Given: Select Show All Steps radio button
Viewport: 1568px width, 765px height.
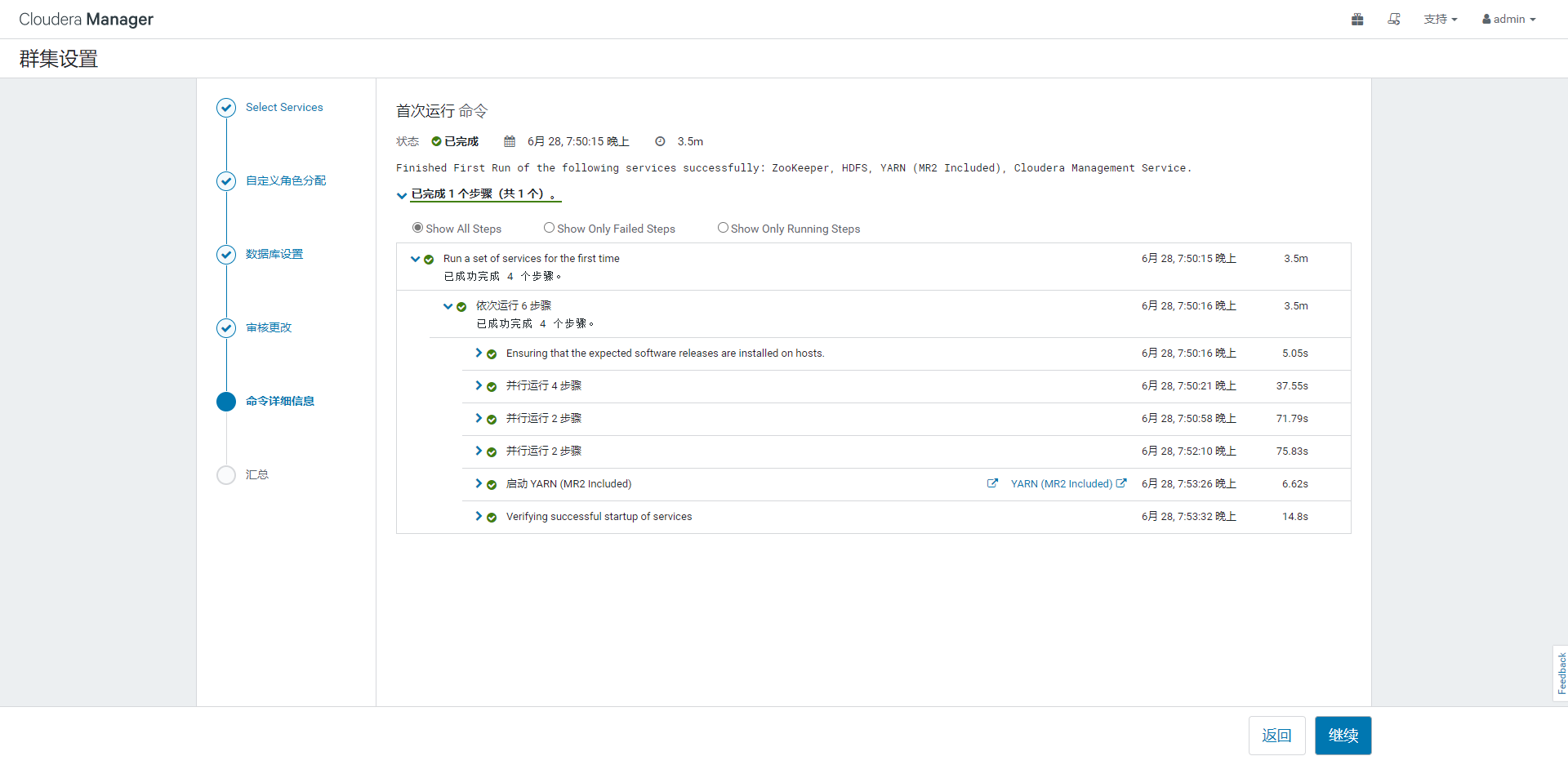Looking at the screenshot, I should (x=418, y=228).
